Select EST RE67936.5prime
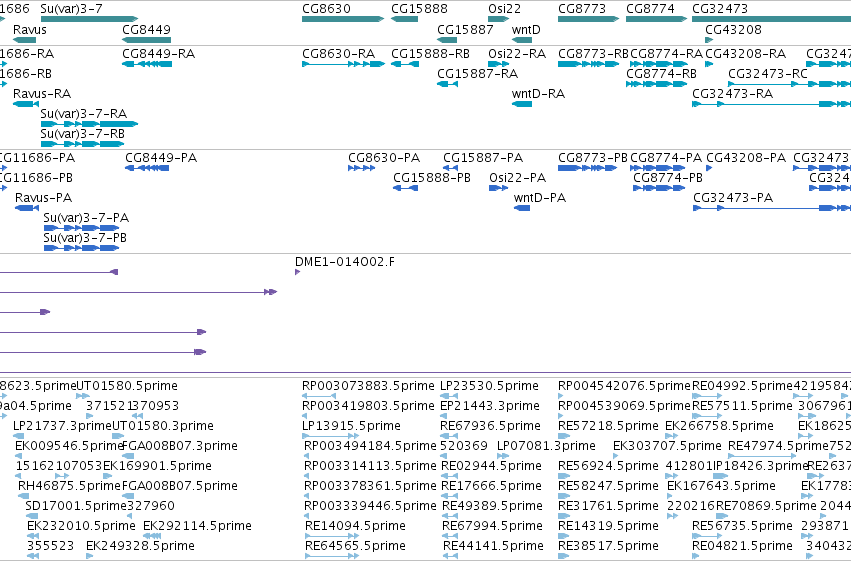The width and height of the screenshot is (851, 561). click(448, 436)
